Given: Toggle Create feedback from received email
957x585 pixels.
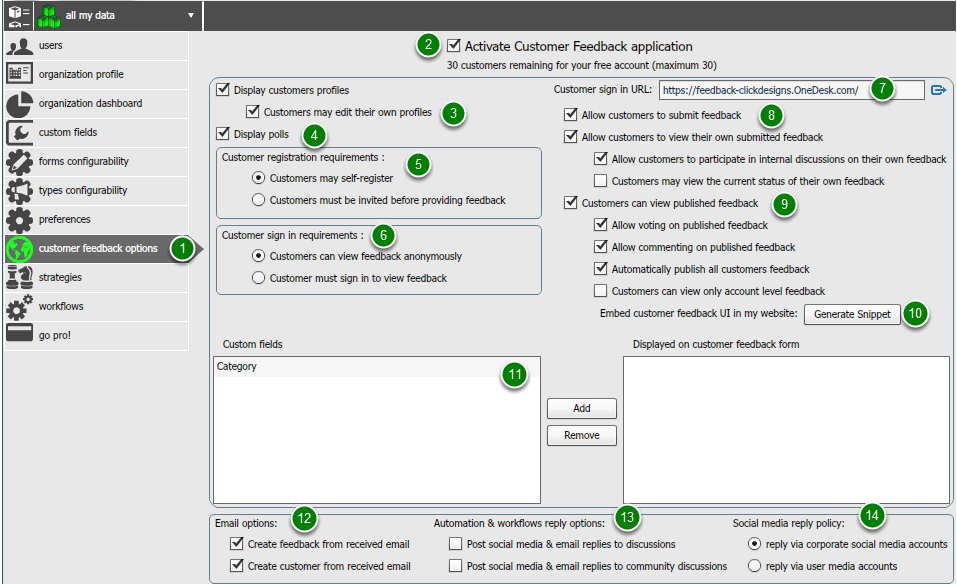Looking at the screenshot, I should tap(237, 543).
